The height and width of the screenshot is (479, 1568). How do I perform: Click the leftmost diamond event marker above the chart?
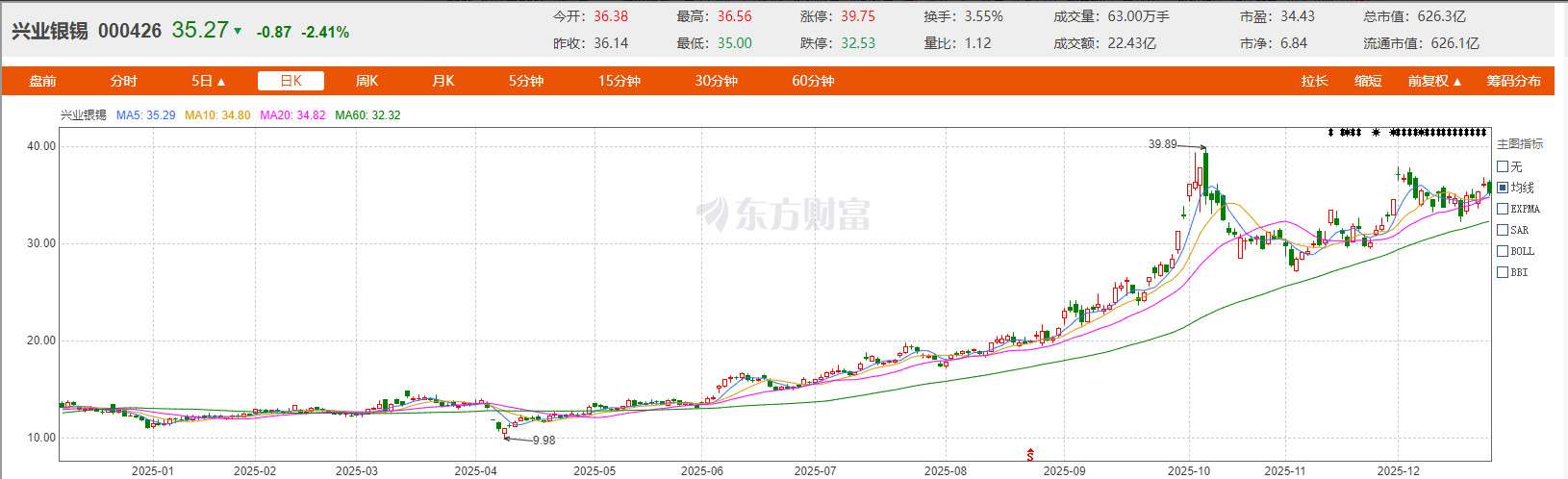[x=1330, y=132]
